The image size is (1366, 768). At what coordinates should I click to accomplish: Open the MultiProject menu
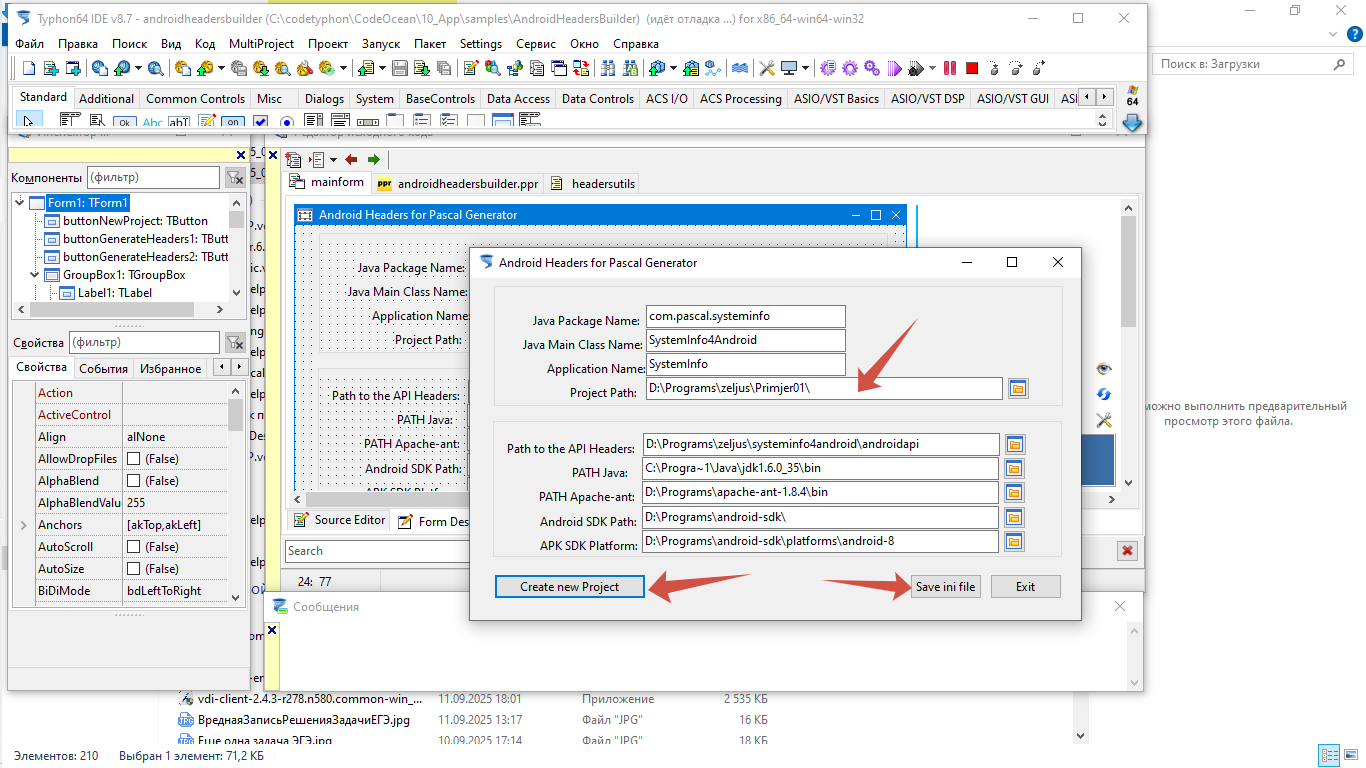coord(261,44)
